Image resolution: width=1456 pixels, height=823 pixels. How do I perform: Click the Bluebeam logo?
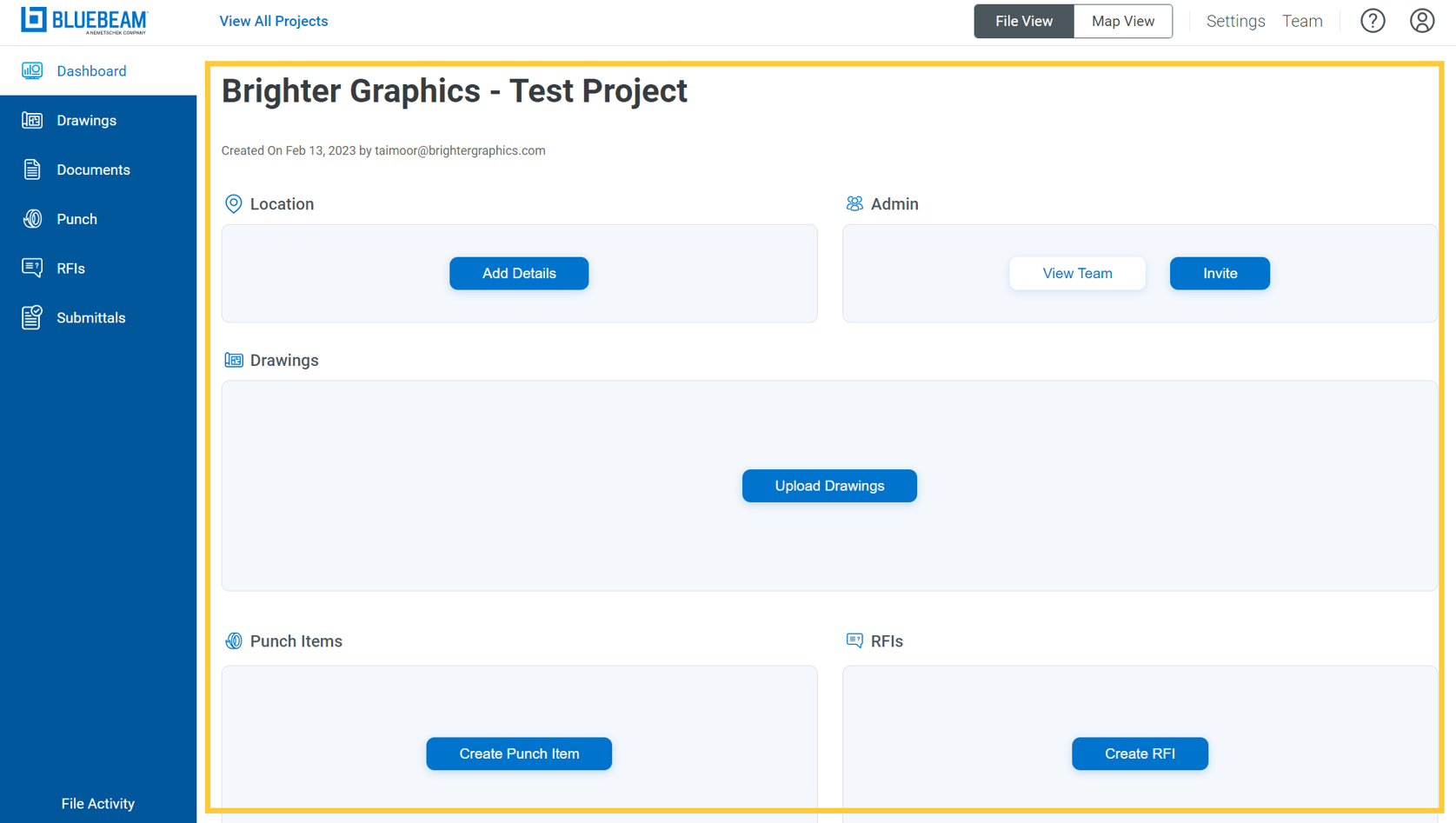(x=83, y=21)
